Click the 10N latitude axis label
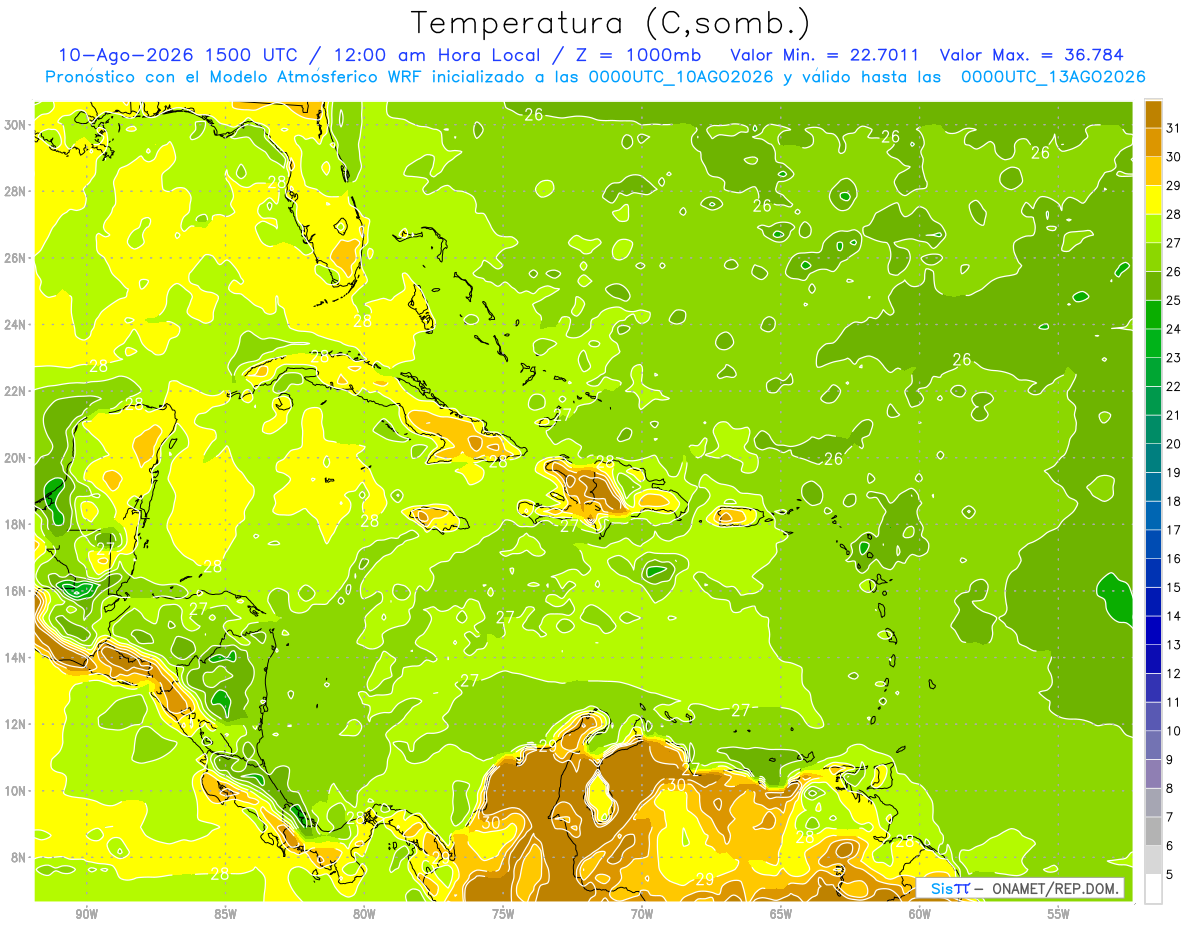 point(16,791)
